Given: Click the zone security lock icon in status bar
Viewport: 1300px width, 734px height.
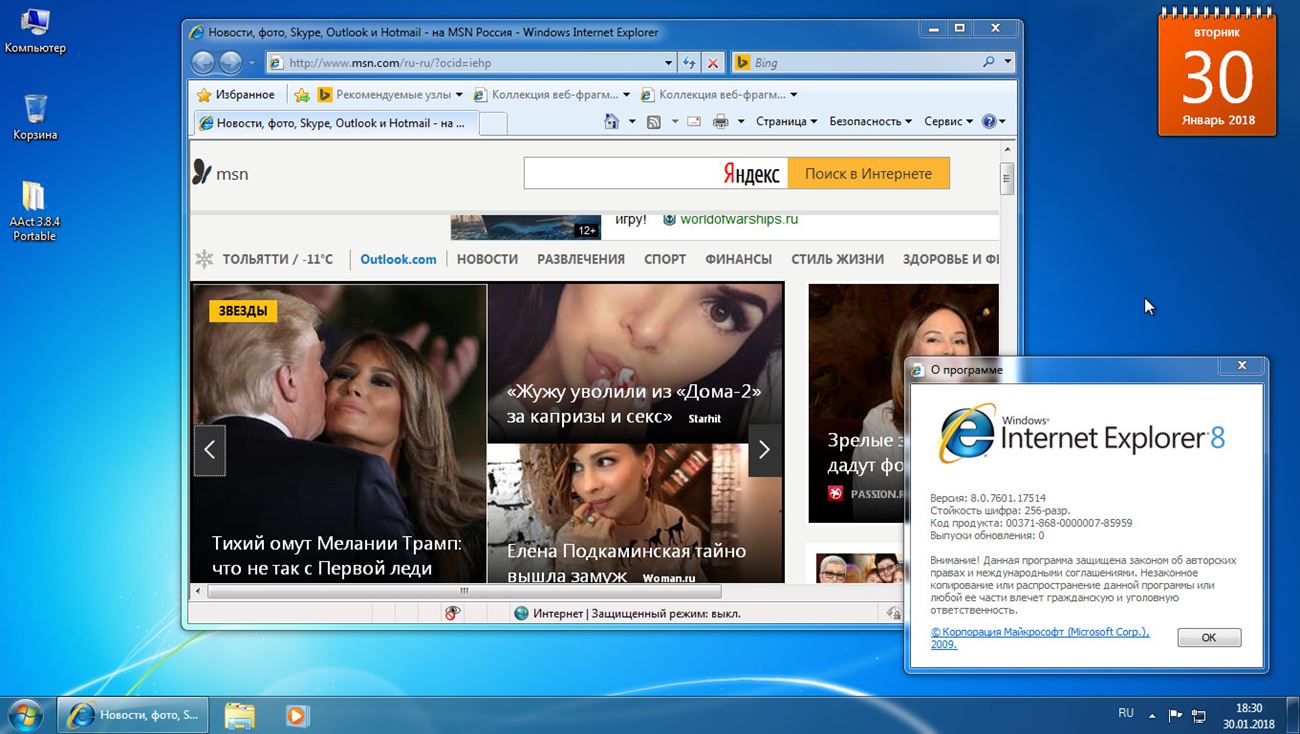Looking at the screenshot, I should click(x=893, y=613).
